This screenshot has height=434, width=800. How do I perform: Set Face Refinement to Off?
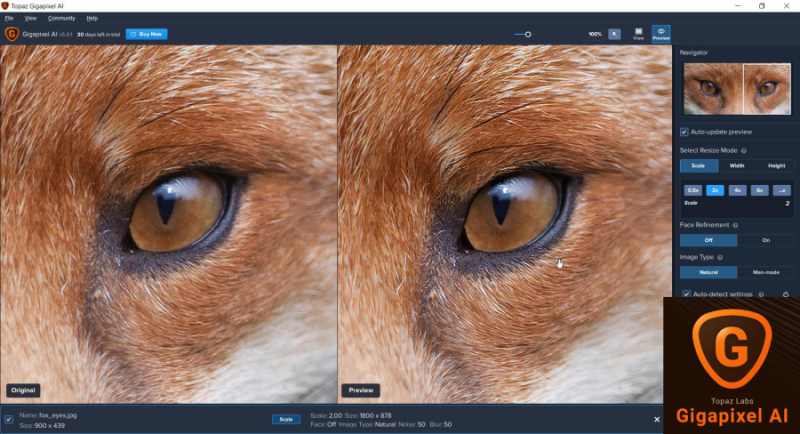click(x=709, y=240)
